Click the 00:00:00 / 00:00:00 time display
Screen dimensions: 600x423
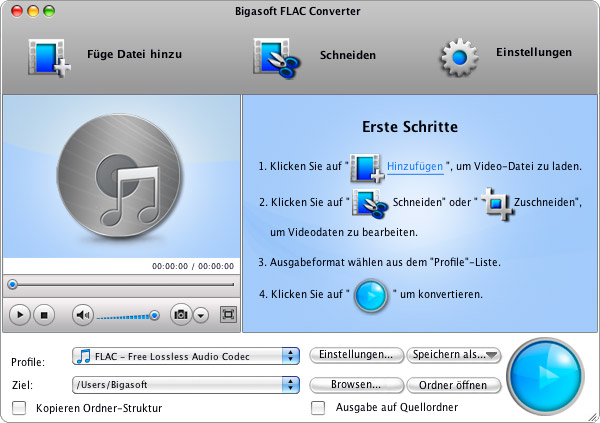[193, 266]
